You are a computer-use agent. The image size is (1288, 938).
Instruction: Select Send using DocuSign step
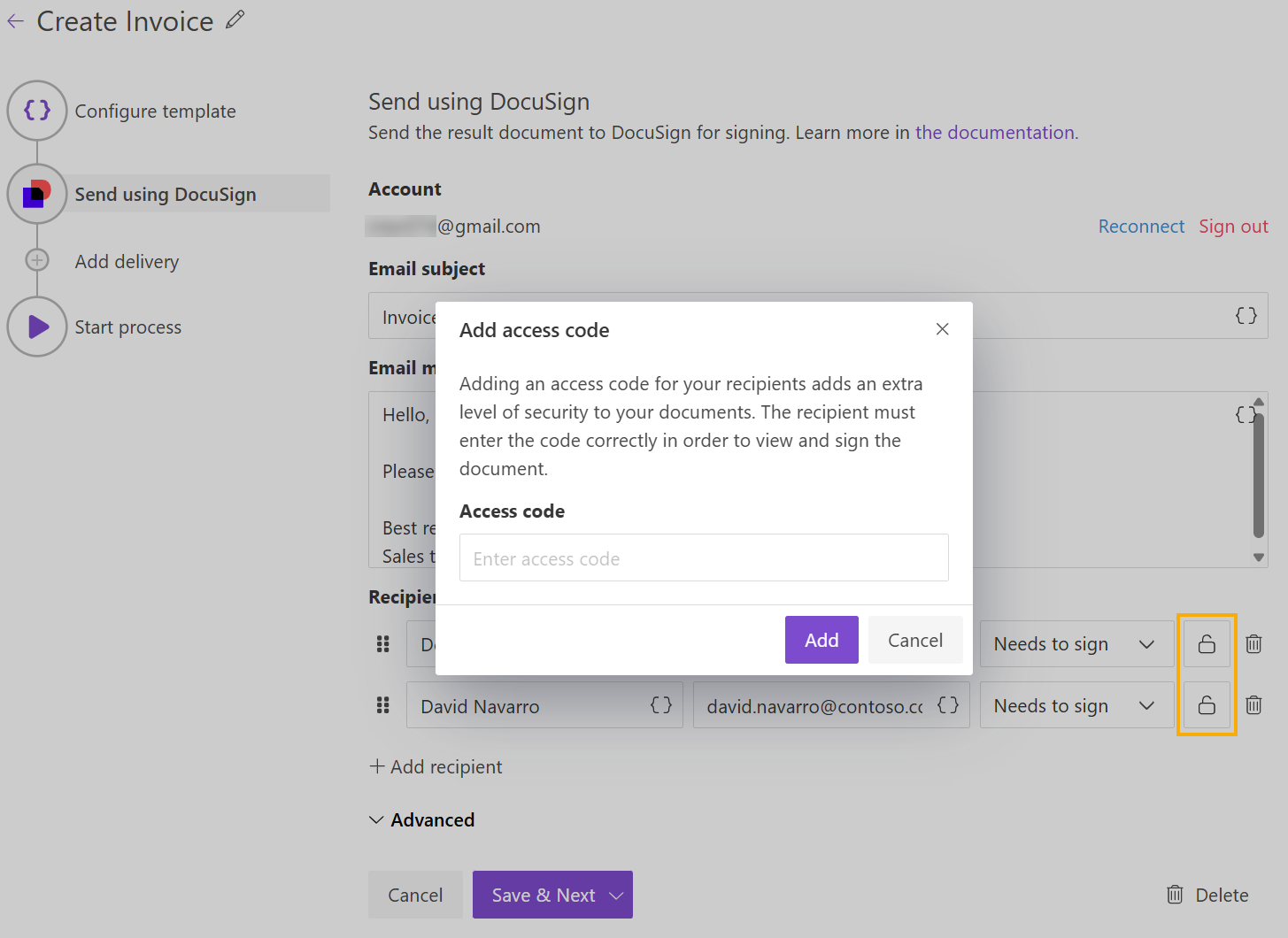166,195
